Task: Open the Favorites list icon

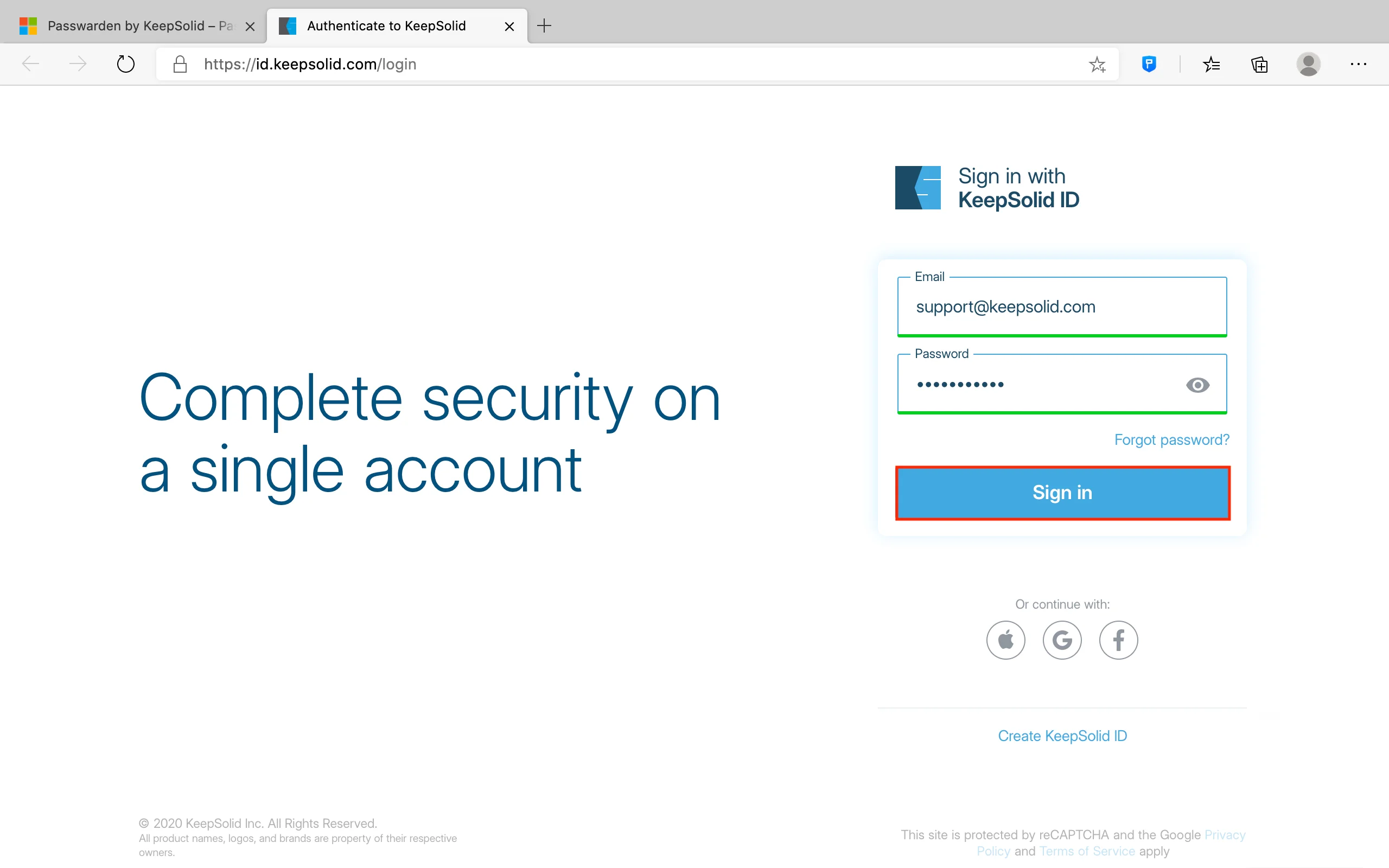Action: click(x=1211, y=65)
